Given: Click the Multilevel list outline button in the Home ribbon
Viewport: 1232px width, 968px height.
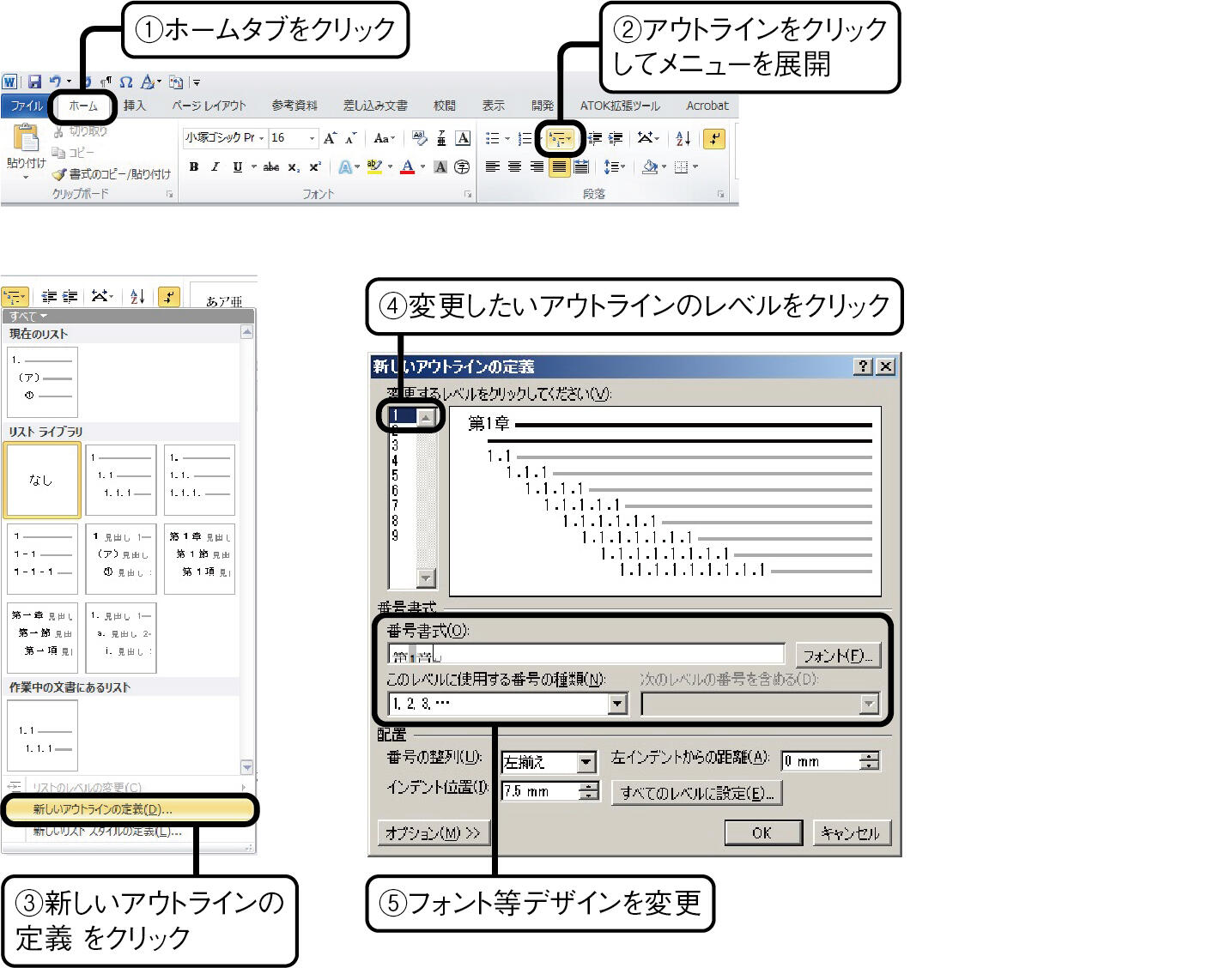Looking at the screenshot, I should tap(559, 139).
